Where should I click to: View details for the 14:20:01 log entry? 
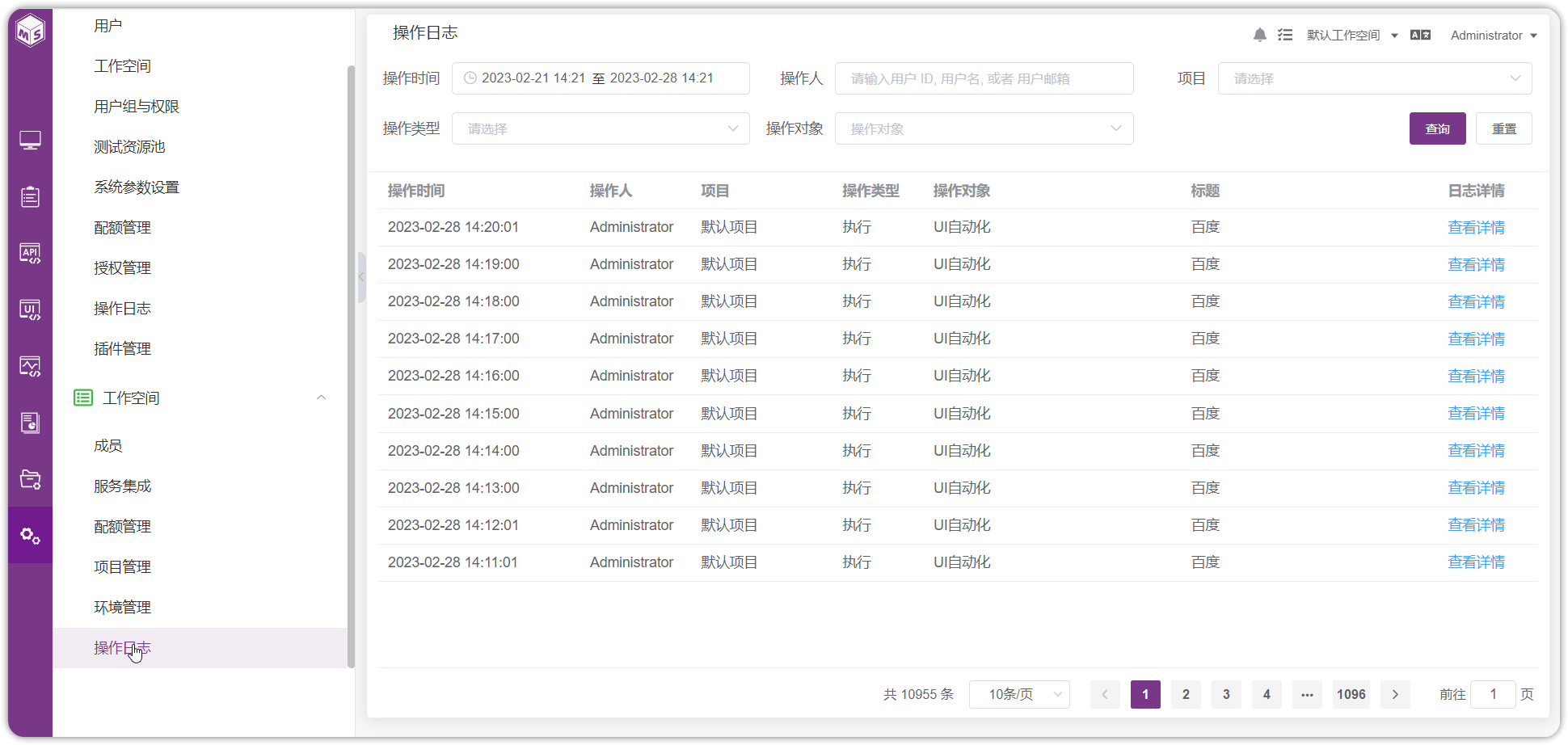(x=1476, y=228)
